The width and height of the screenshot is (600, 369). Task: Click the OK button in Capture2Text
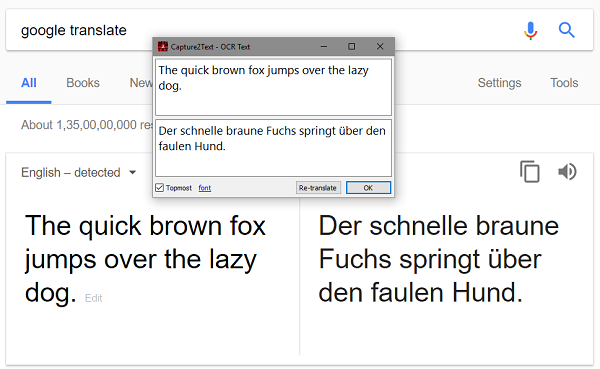pyautogui.click(x=368, y=188)
